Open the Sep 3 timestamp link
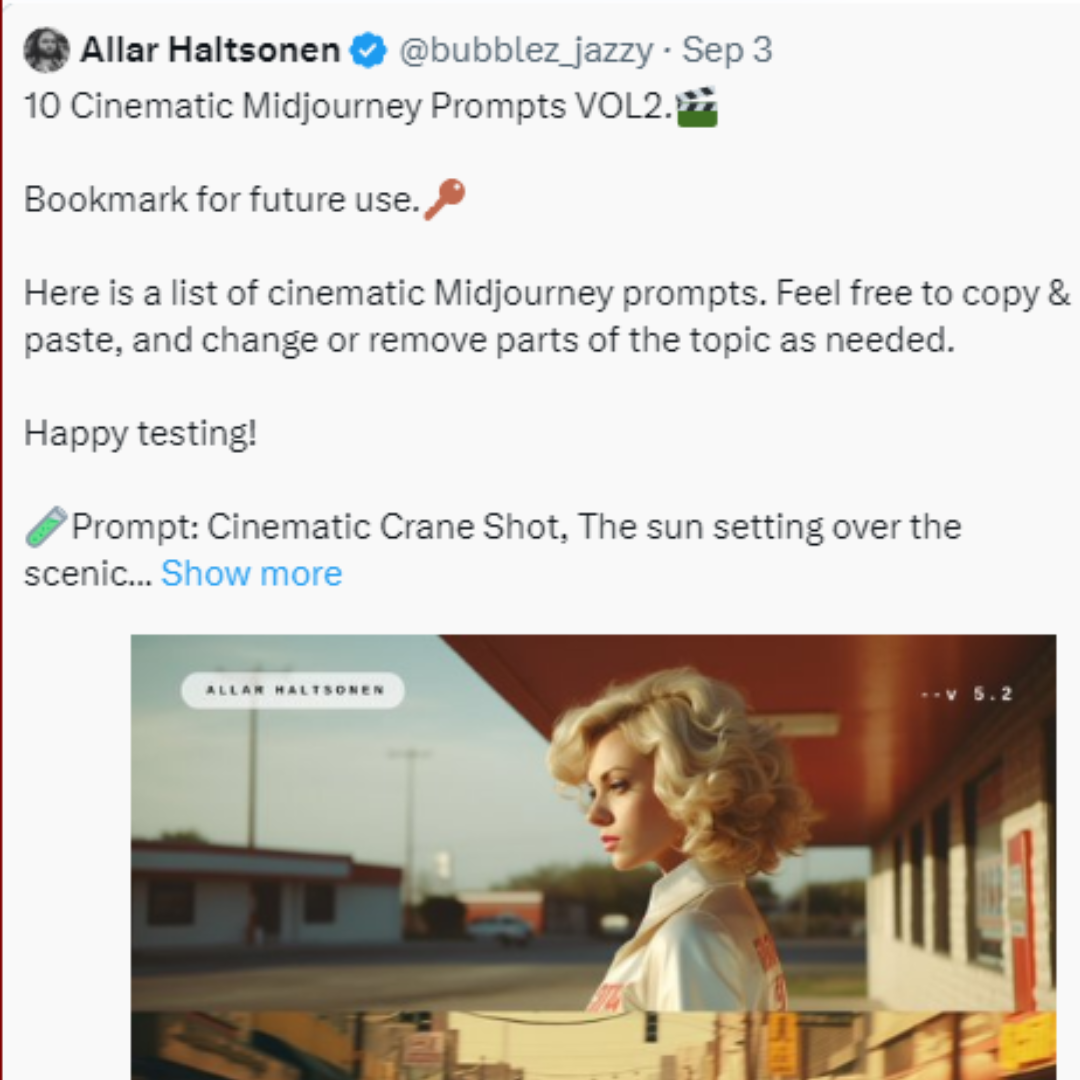This screenshot has height=1080, width=1080. coord(727,50)
